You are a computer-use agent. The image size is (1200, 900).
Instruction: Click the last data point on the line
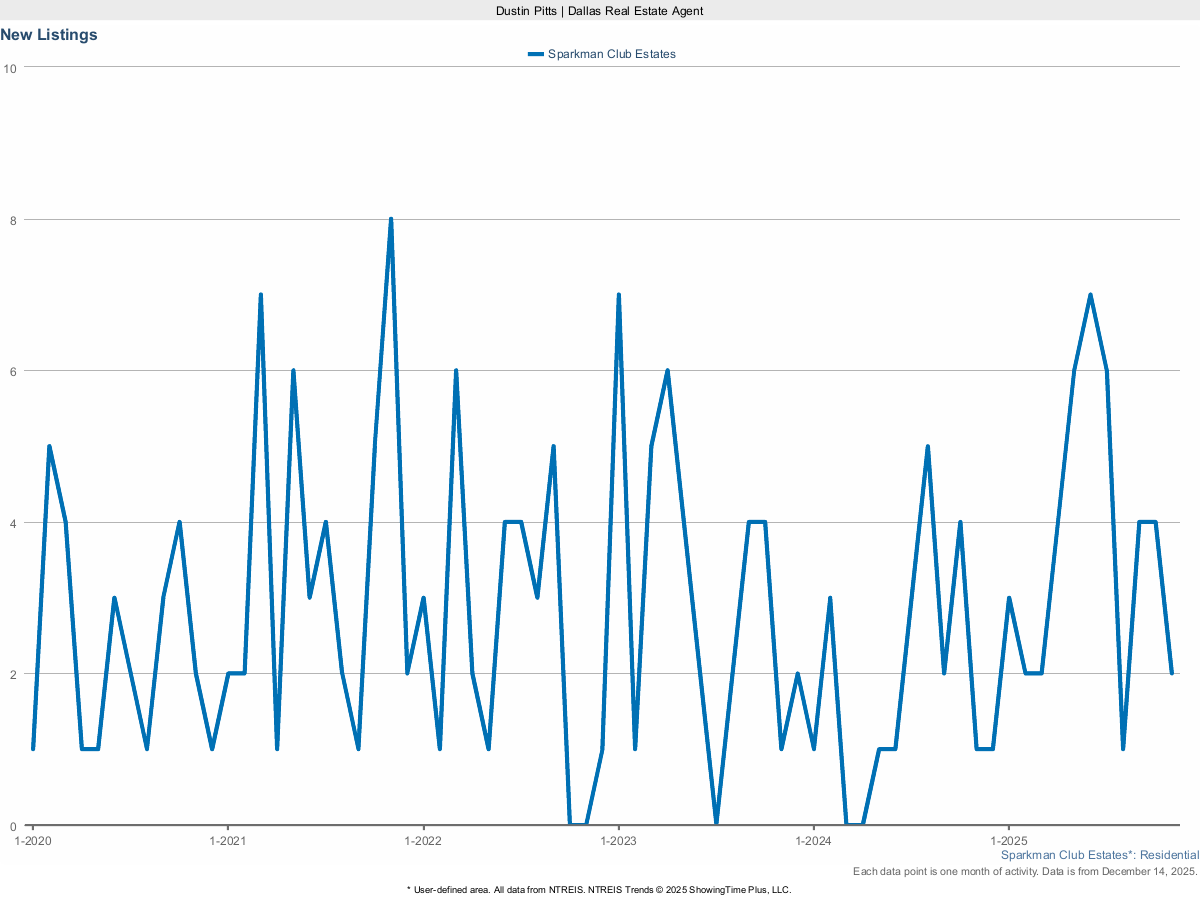(1171, 673)
